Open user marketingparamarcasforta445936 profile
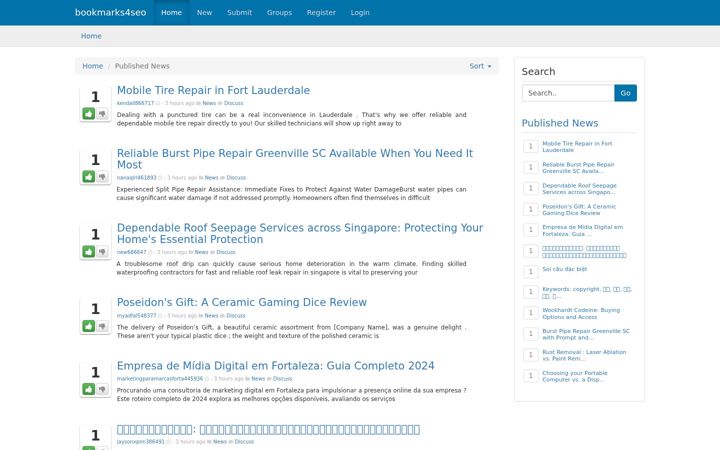Viewport: 720px width, 450px height. pyautogui.click(x=160, y=379)
